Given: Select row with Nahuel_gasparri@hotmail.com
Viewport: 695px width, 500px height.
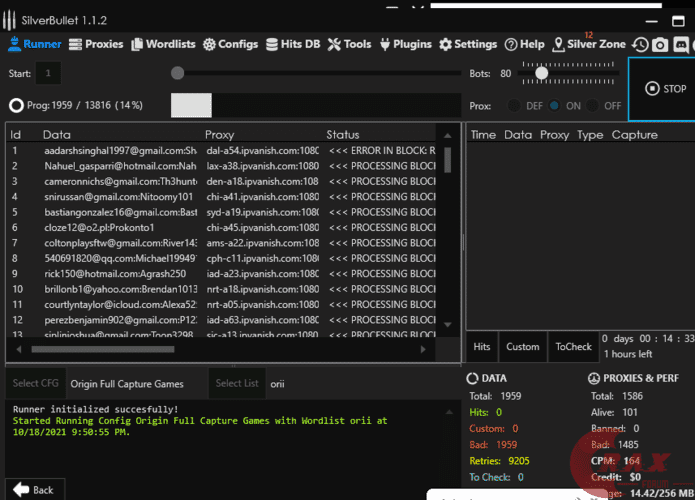Looking at the screenshot, I should [222, 166].
